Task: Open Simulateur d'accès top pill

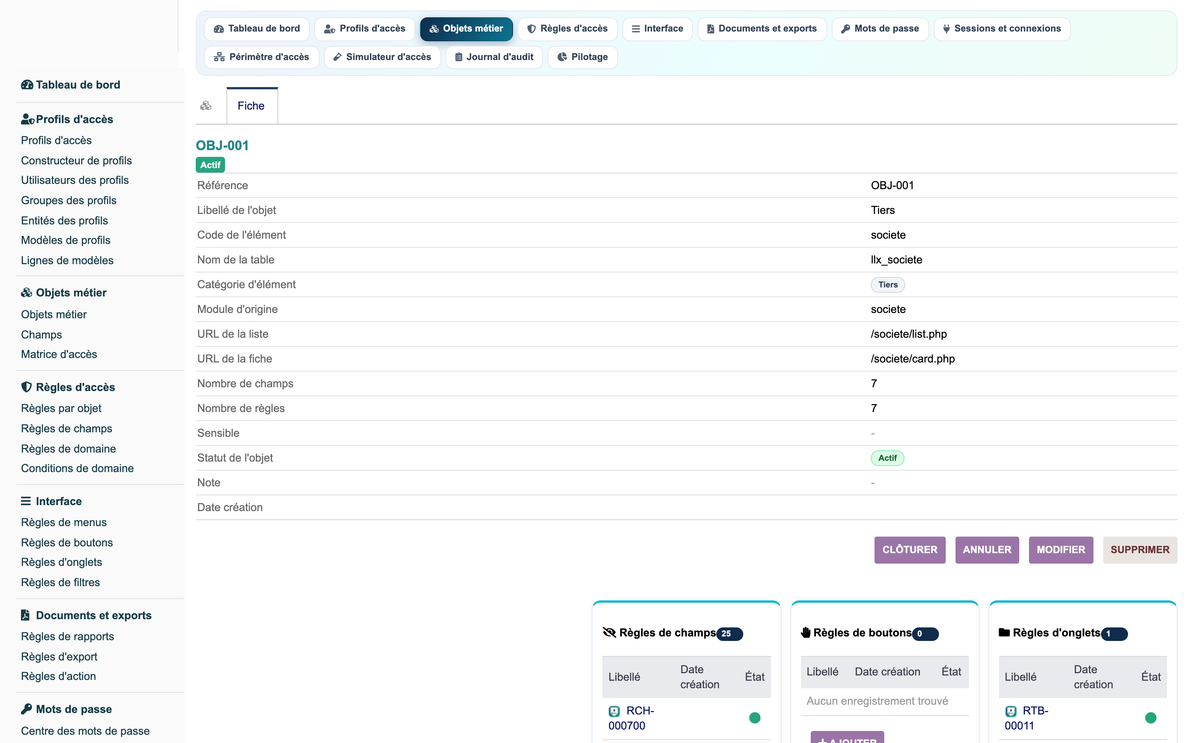Action: [382, 57]
